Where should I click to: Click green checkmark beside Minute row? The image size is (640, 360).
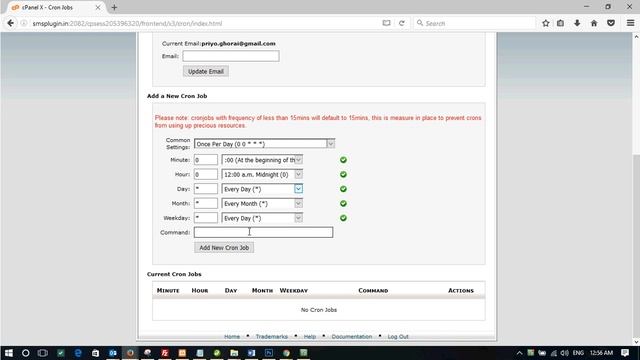[x=343, y=160]
